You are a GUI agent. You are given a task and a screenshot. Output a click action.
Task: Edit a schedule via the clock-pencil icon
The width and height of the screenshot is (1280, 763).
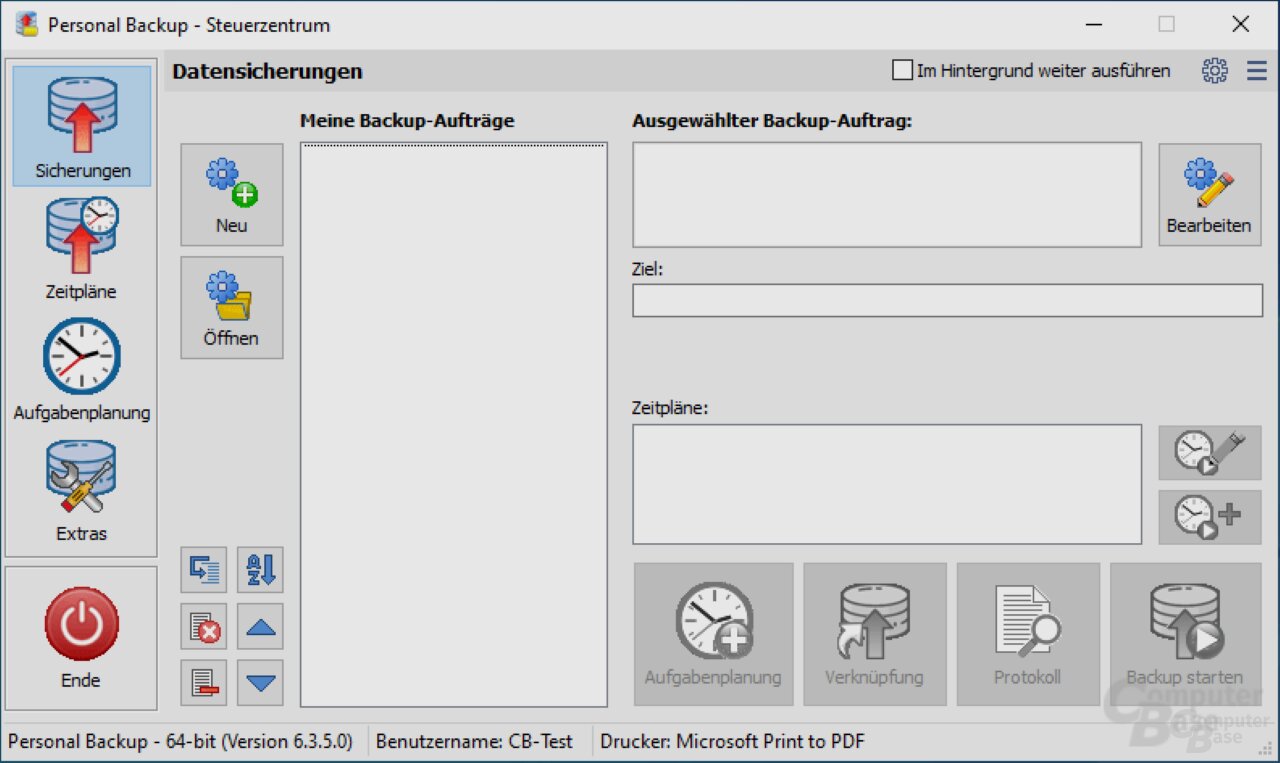click(x=1209, y=452)
